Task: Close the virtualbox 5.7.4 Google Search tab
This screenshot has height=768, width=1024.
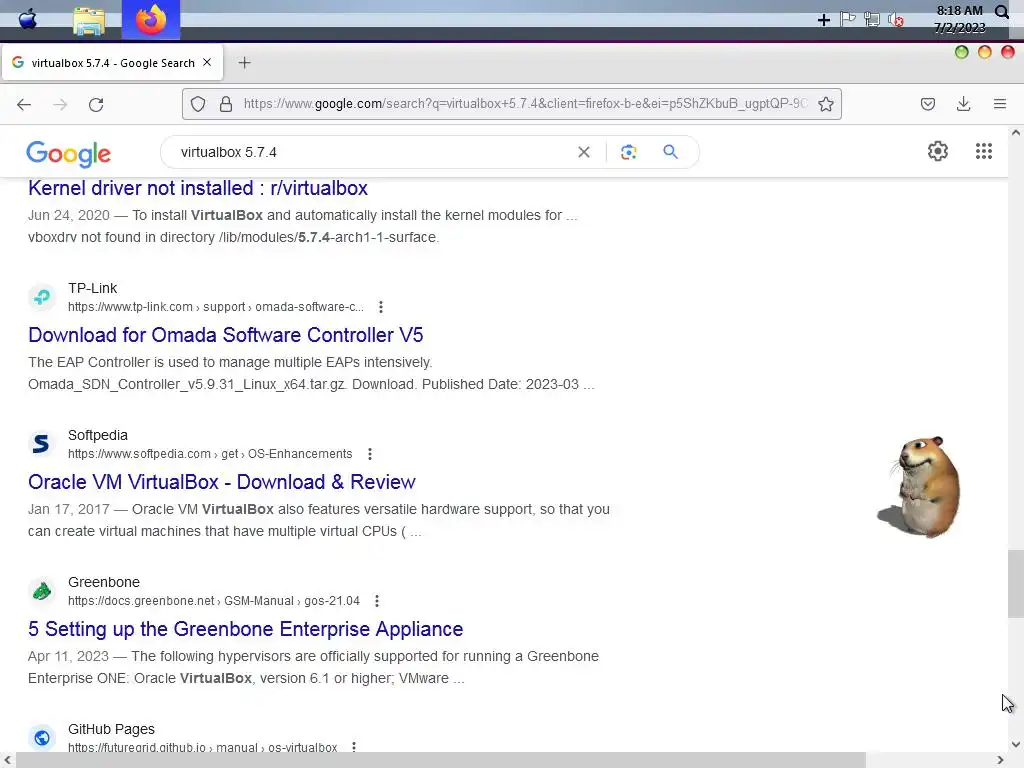Action: tap(207, 62)
